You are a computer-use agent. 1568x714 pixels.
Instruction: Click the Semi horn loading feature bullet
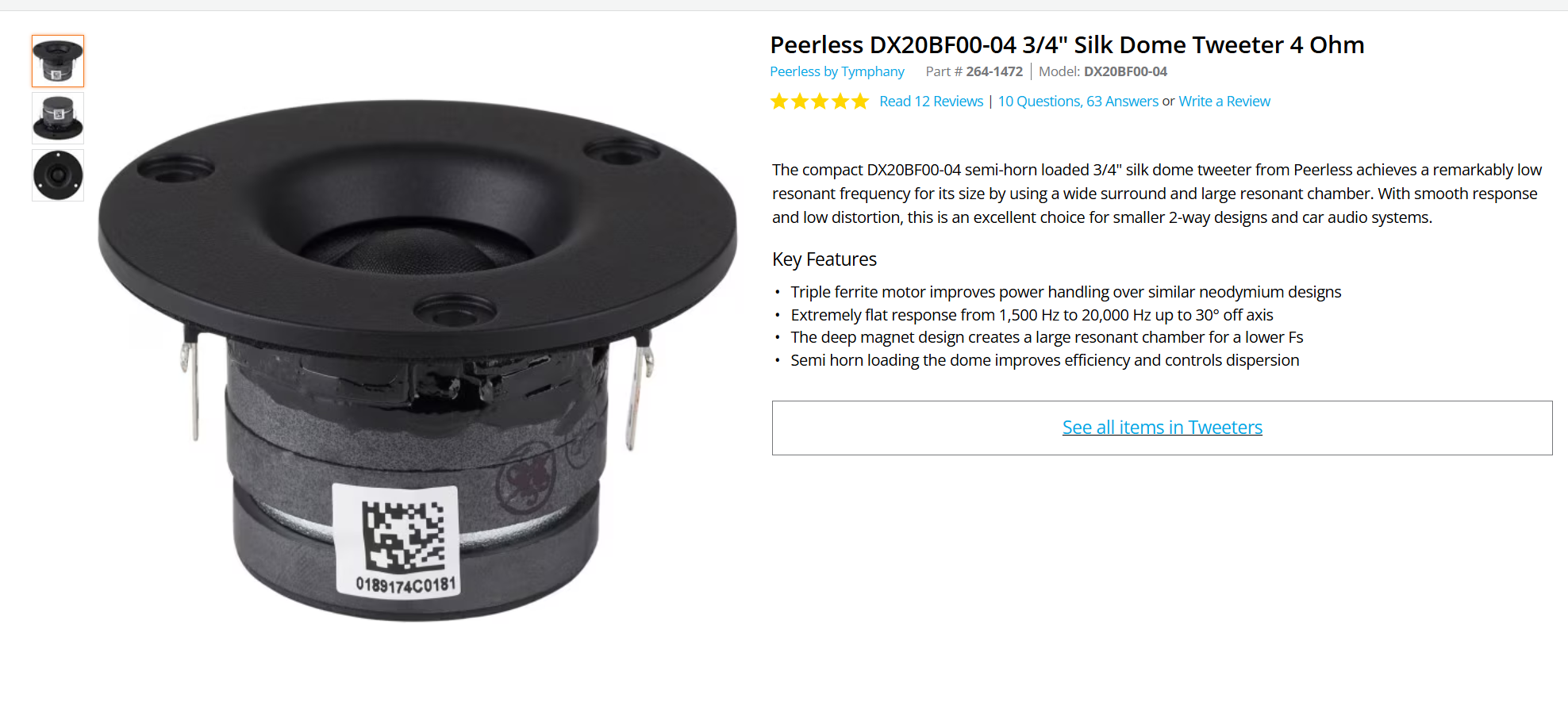(x=1044, y=360)
